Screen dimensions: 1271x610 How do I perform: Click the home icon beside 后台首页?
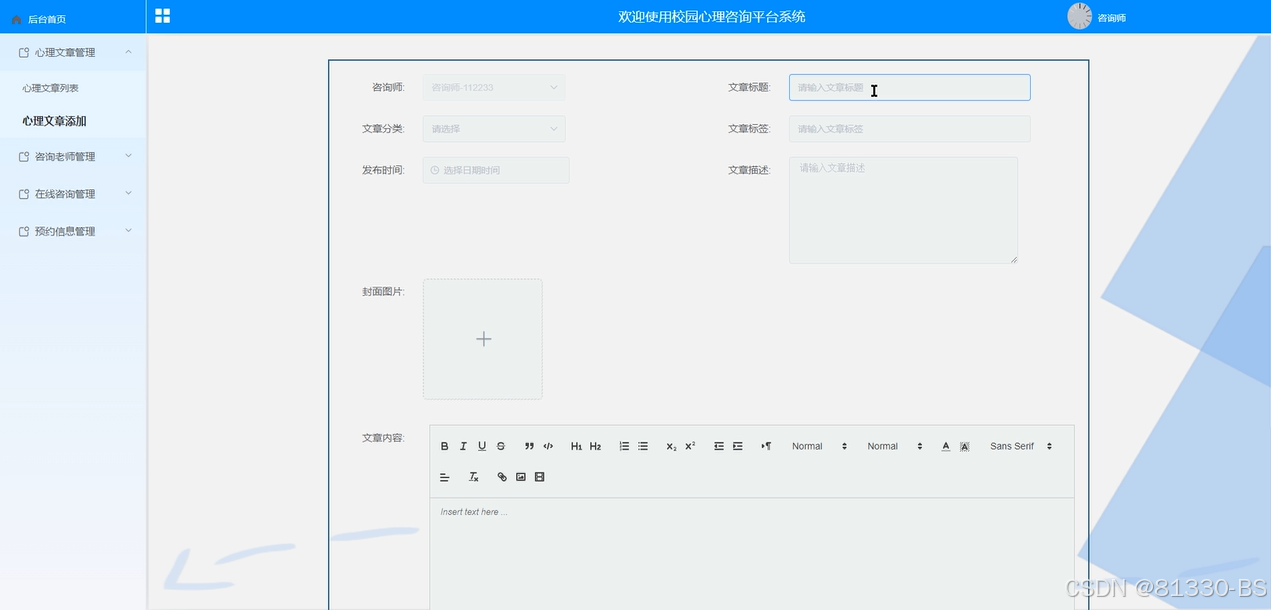16,19
